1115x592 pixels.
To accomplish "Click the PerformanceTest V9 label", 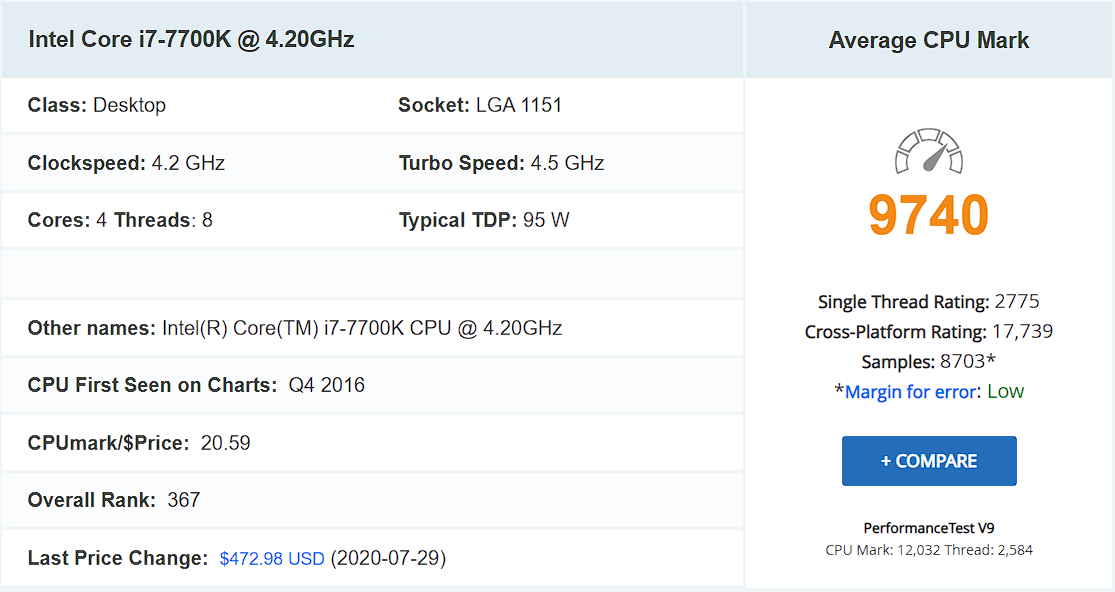I will tap(929, 528).
